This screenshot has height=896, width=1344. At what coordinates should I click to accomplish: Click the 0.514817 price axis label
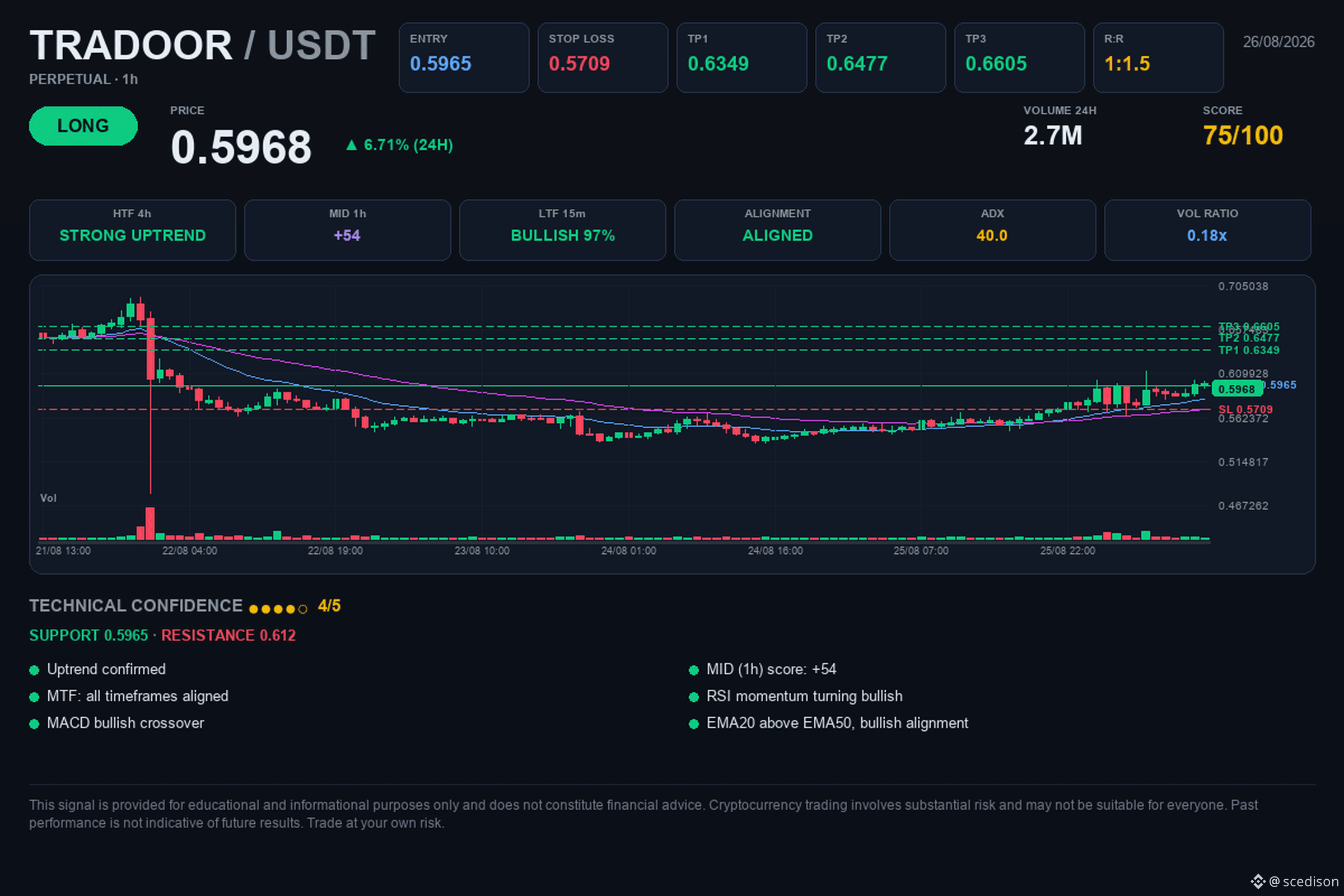pyautogui.click(x=1243, y=461)
